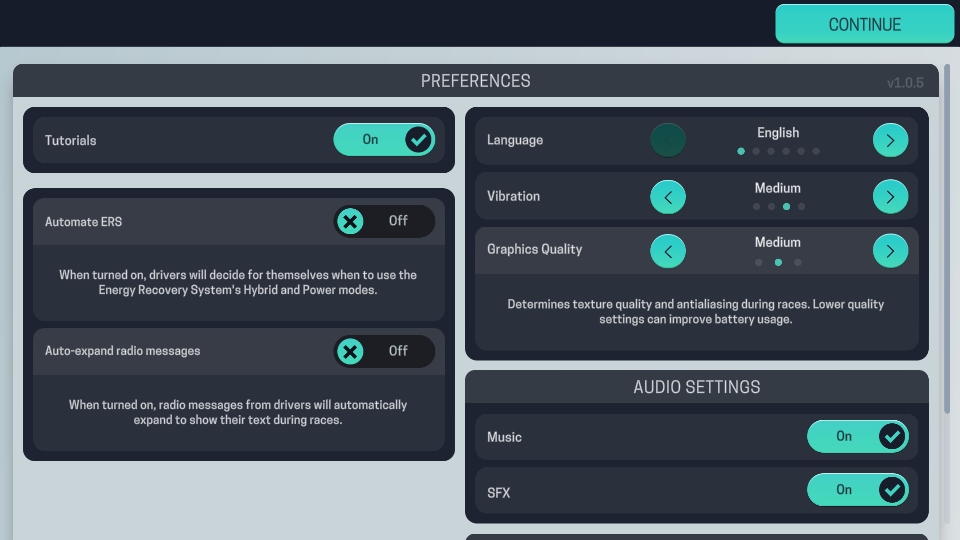Click the X icon on Automate ERS
The width and height of the screenshot is (960, 540).
pyautogui.click(x=350, y=221)
